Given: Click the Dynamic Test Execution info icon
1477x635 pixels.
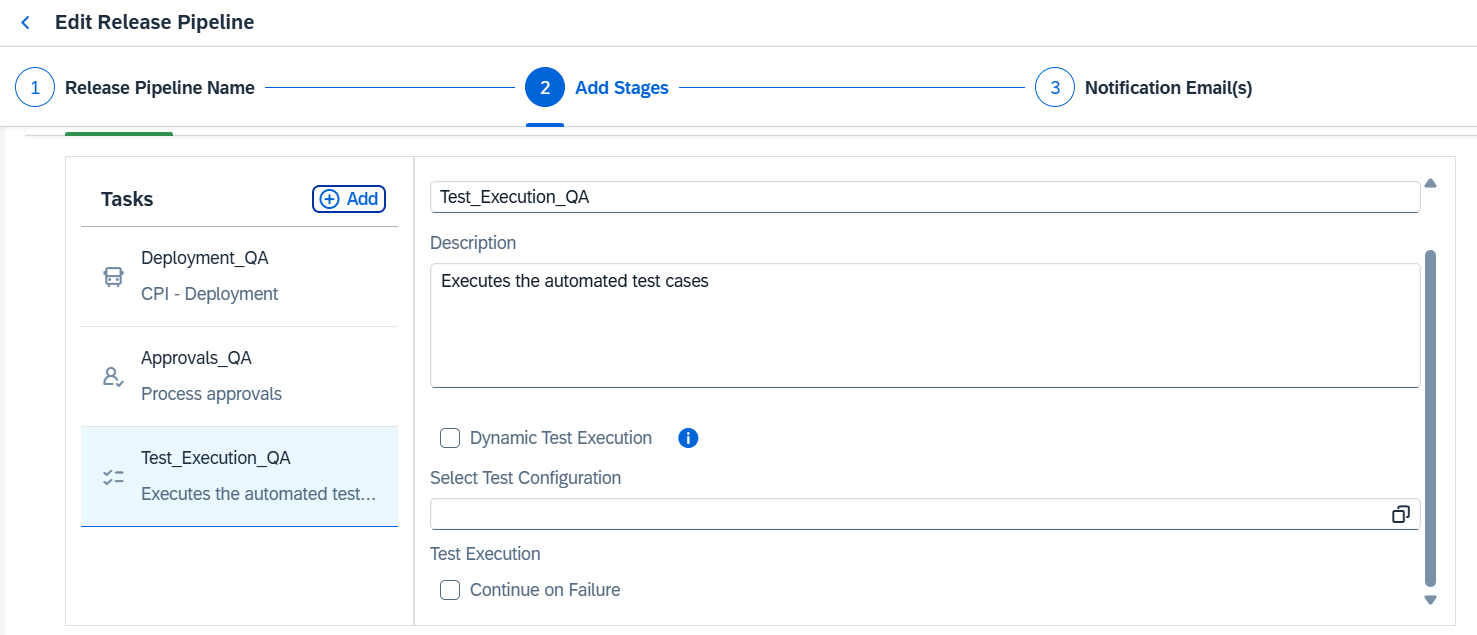Looking at the screenshot, I should [x=688, y=438].
